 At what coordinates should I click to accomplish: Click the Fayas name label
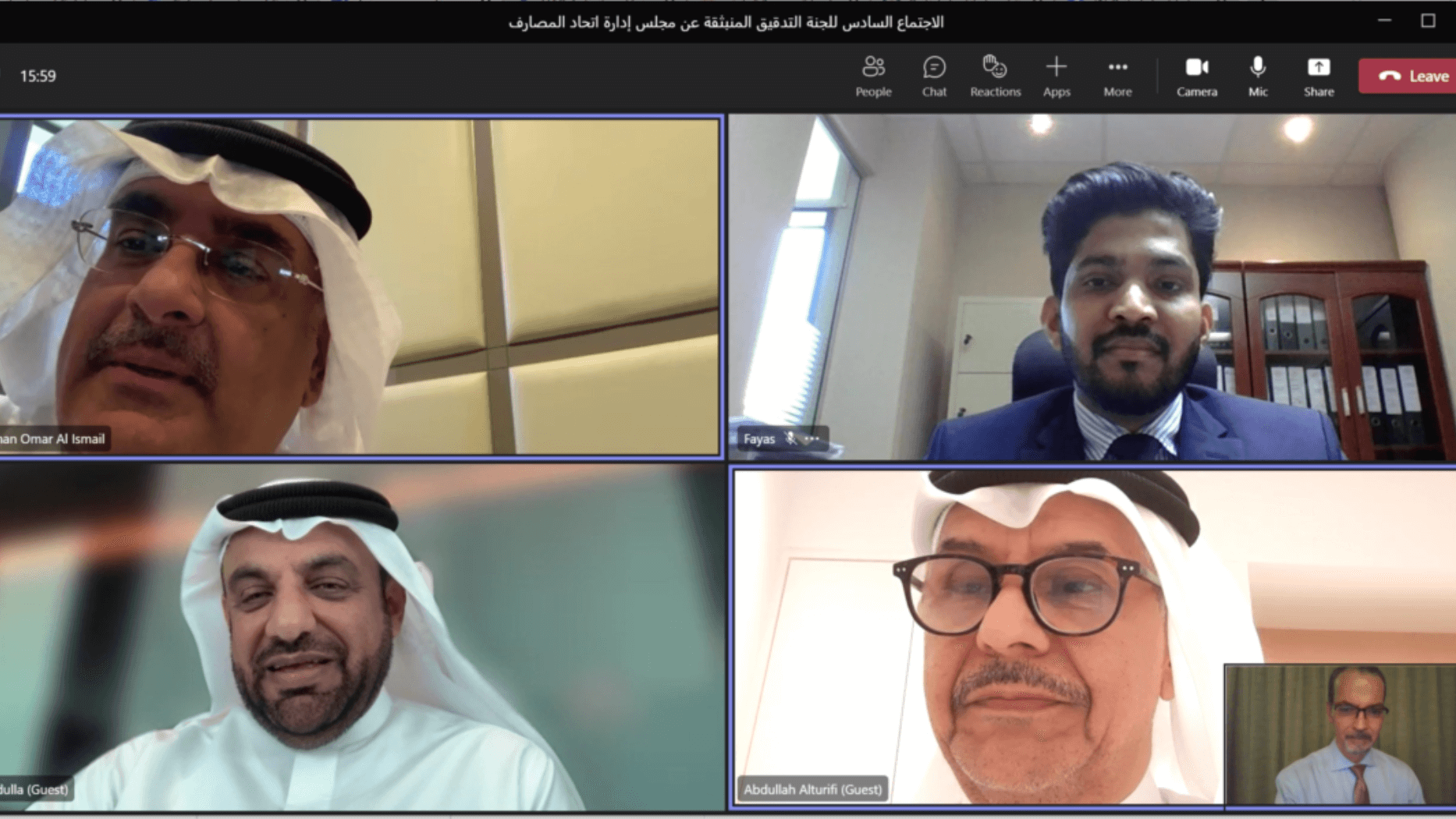point(758,439)
